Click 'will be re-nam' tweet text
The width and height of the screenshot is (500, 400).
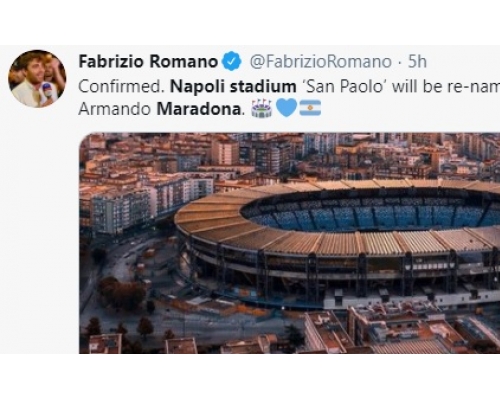[x=446, y=87]
